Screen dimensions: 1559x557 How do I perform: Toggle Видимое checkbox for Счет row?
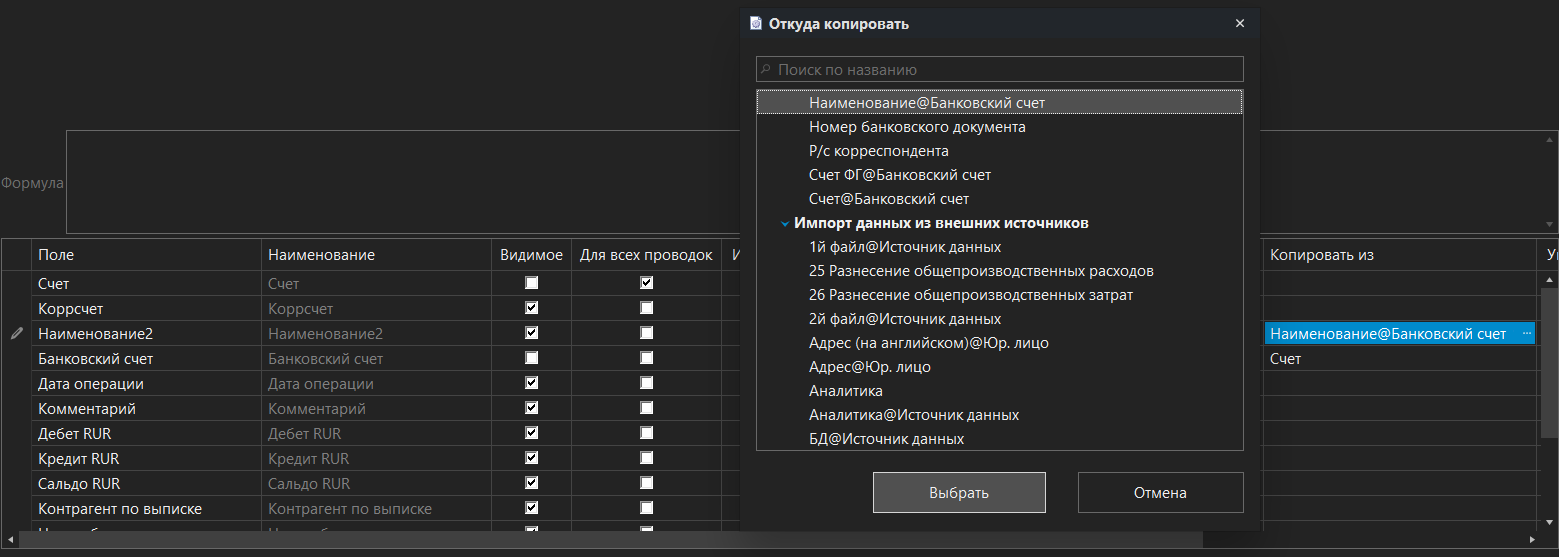click(532, 283)
